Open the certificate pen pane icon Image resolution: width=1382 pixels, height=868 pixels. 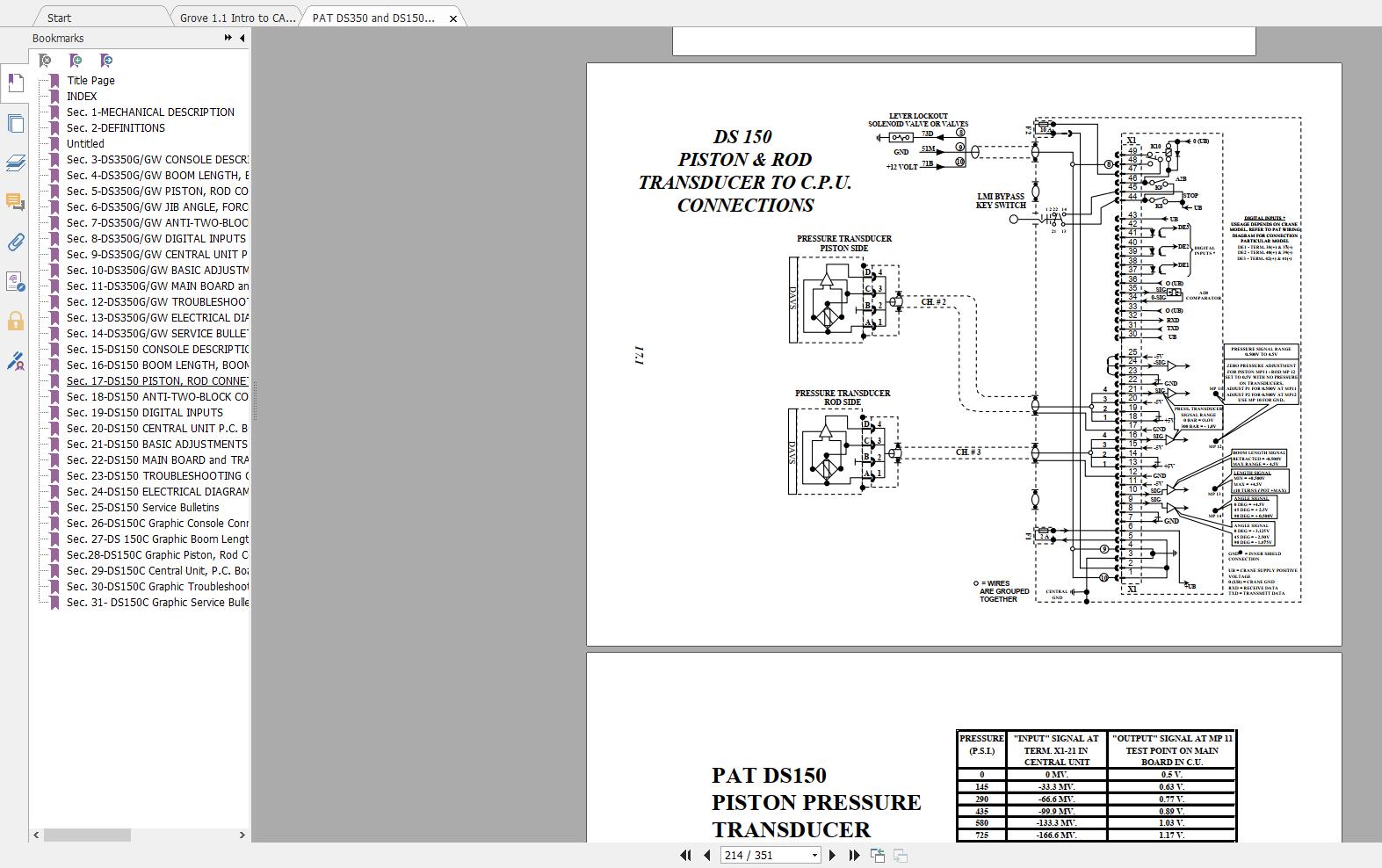[15, 360]
